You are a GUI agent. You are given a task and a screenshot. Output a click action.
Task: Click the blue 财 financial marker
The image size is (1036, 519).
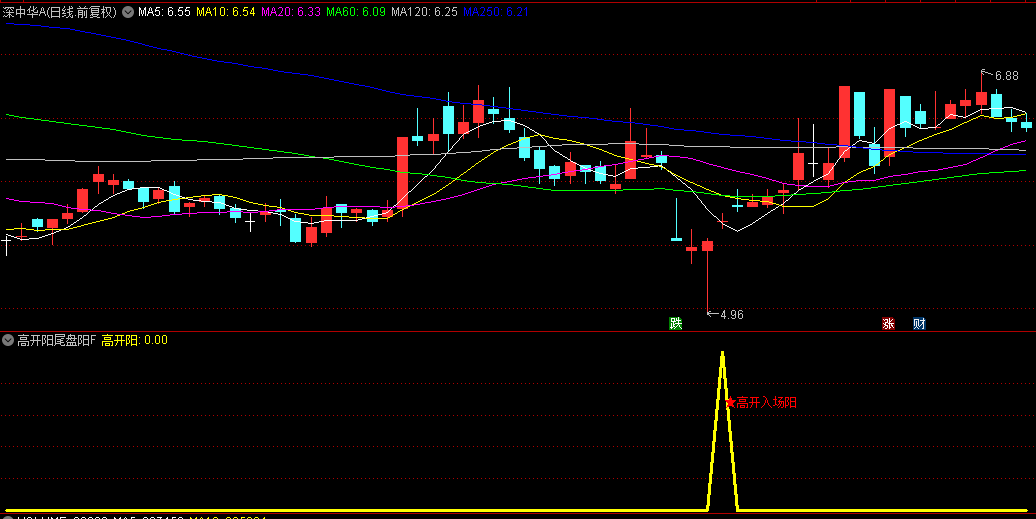click(x=919, y=323)
